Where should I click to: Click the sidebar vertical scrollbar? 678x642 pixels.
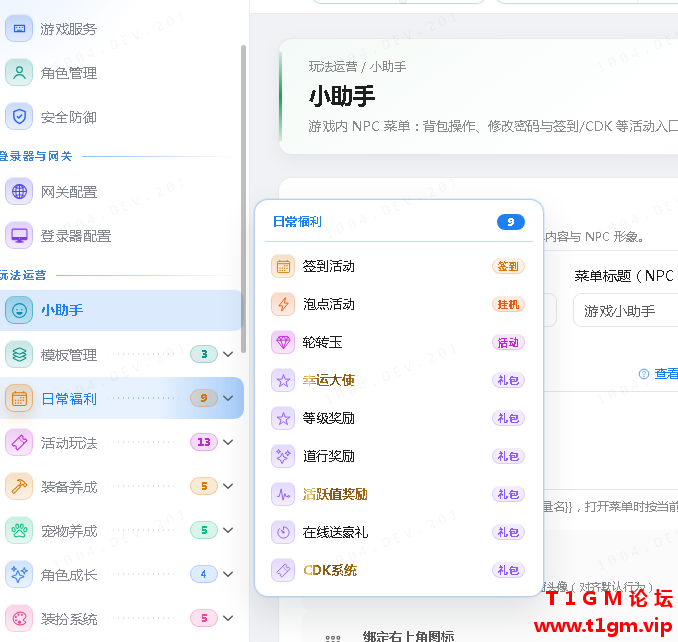[243, 199]
